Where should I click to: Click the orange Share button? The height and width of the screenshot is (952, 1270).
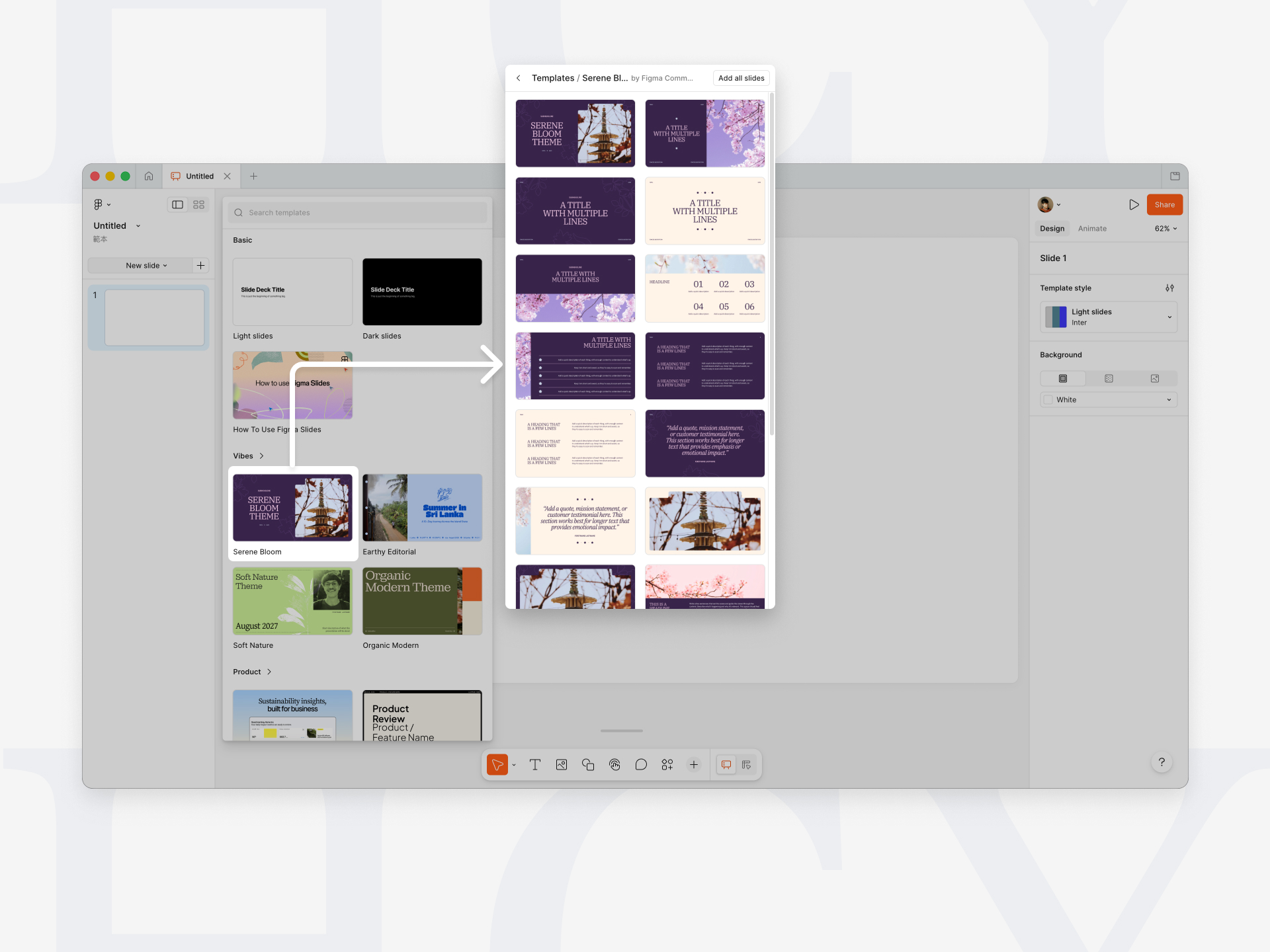point(1164,205)
